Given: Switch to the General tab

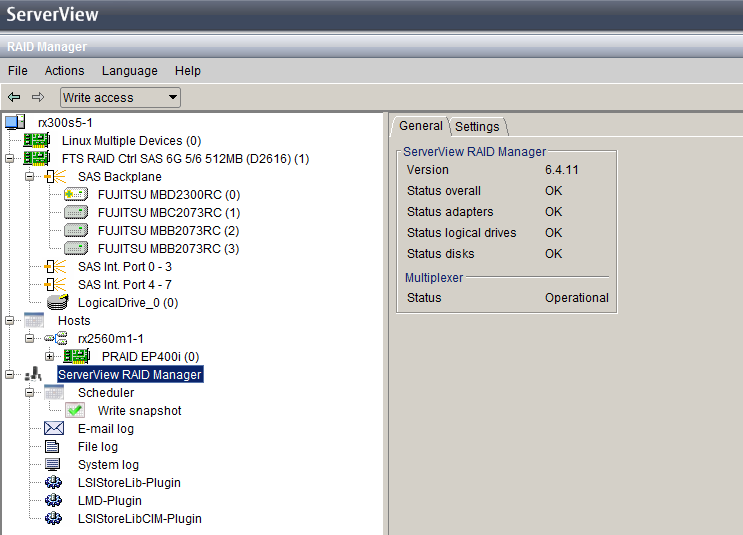Looking at the screenshot, I should coord(420,126).
